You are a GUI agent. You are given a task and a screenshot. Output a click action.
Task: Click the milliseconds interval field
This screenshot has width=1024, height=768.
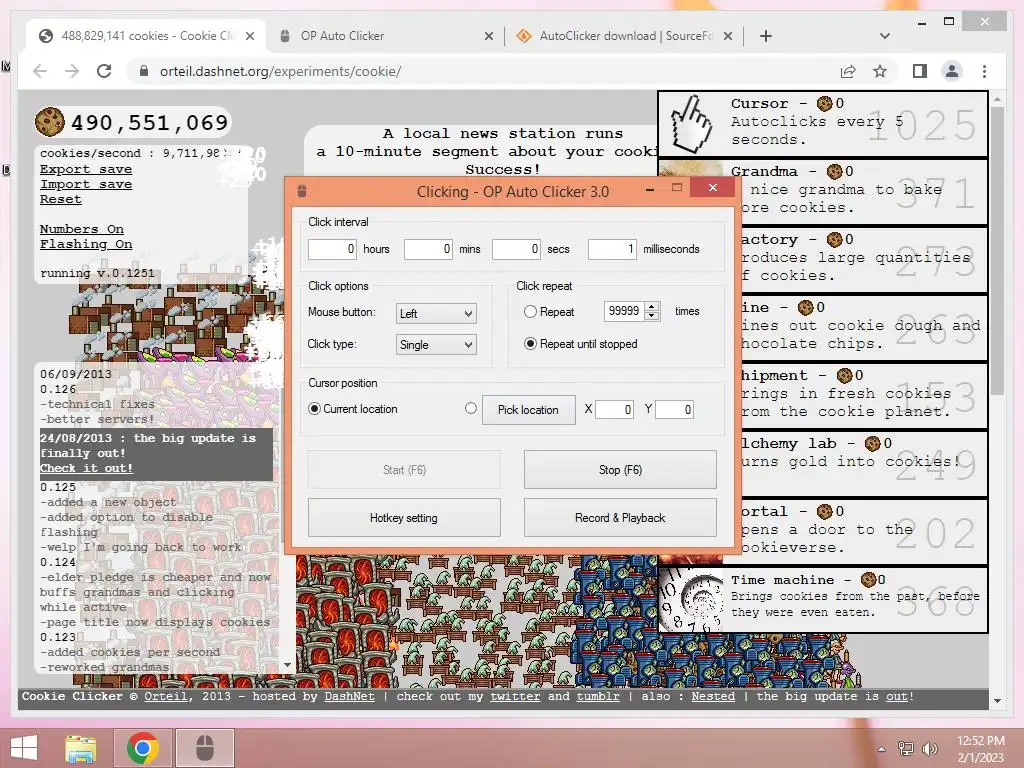point(612,249)
